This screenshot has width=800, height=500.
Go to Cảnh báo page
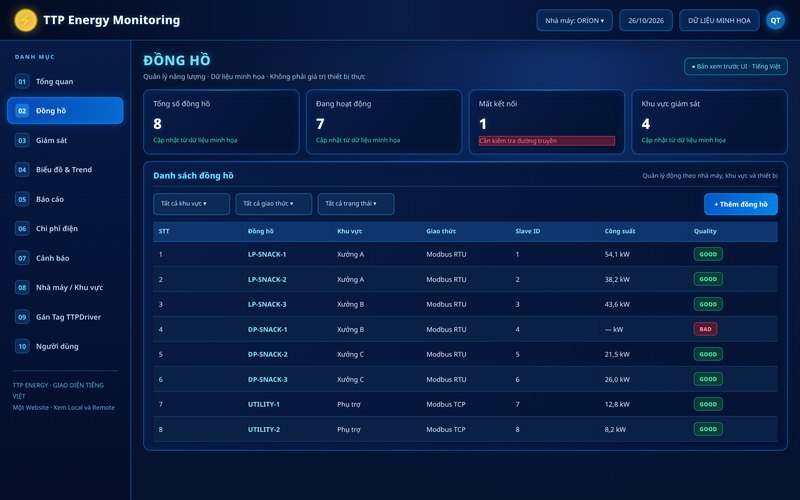(65, 258)
